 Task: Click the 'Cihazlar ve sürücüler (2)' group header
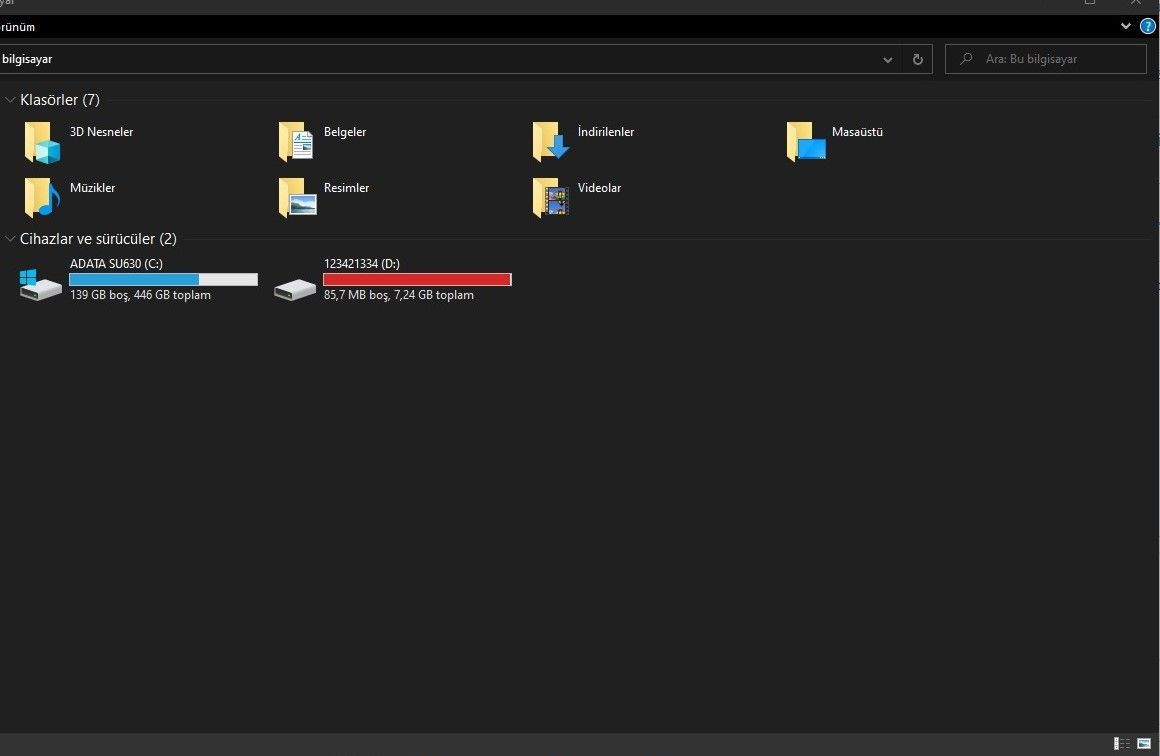point(98,239)
